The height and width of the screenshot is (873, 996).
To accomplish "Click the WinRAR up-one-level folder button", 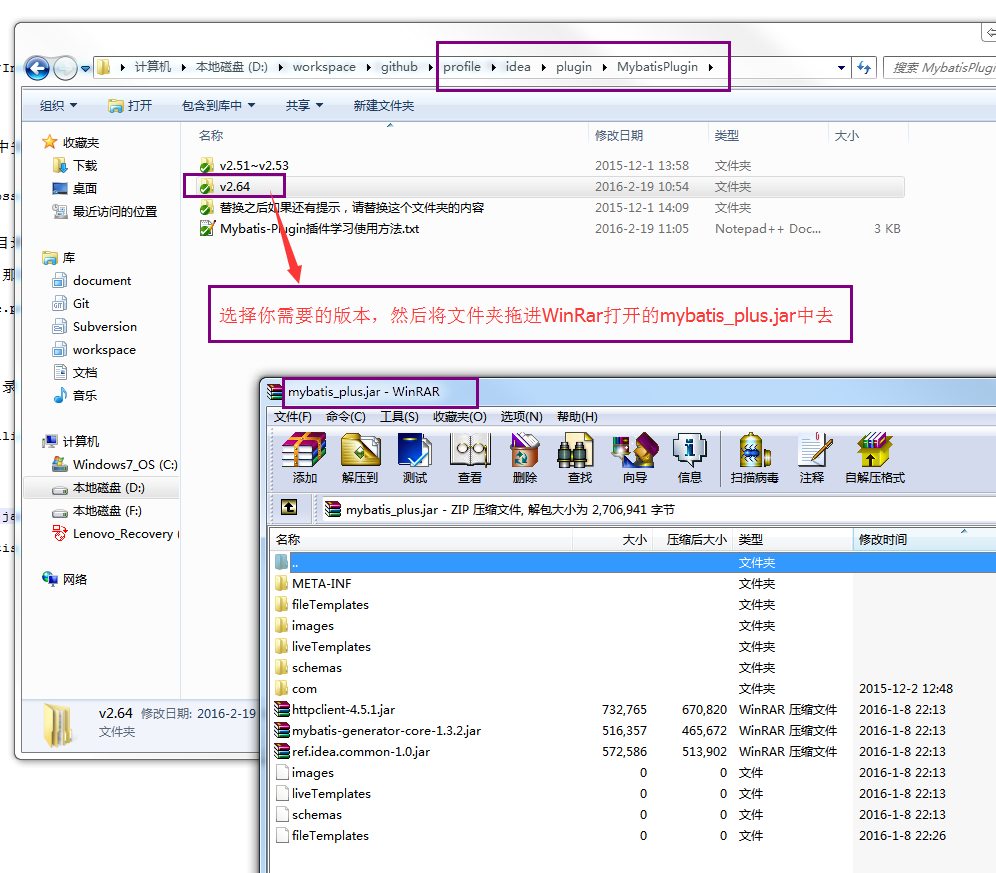I will [x=289, y=507].
